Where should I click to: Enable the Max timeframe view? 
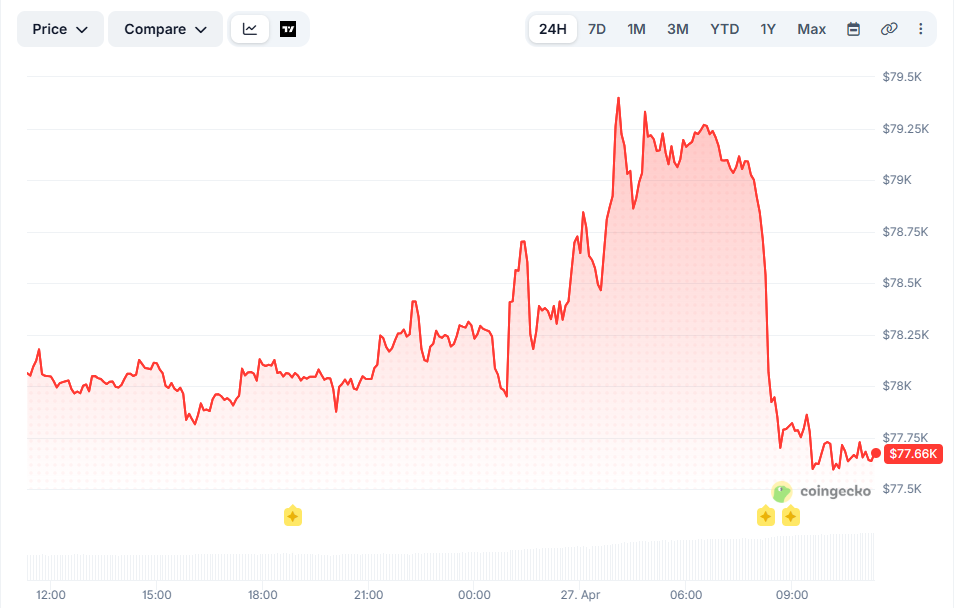click(x=811, y=29)
